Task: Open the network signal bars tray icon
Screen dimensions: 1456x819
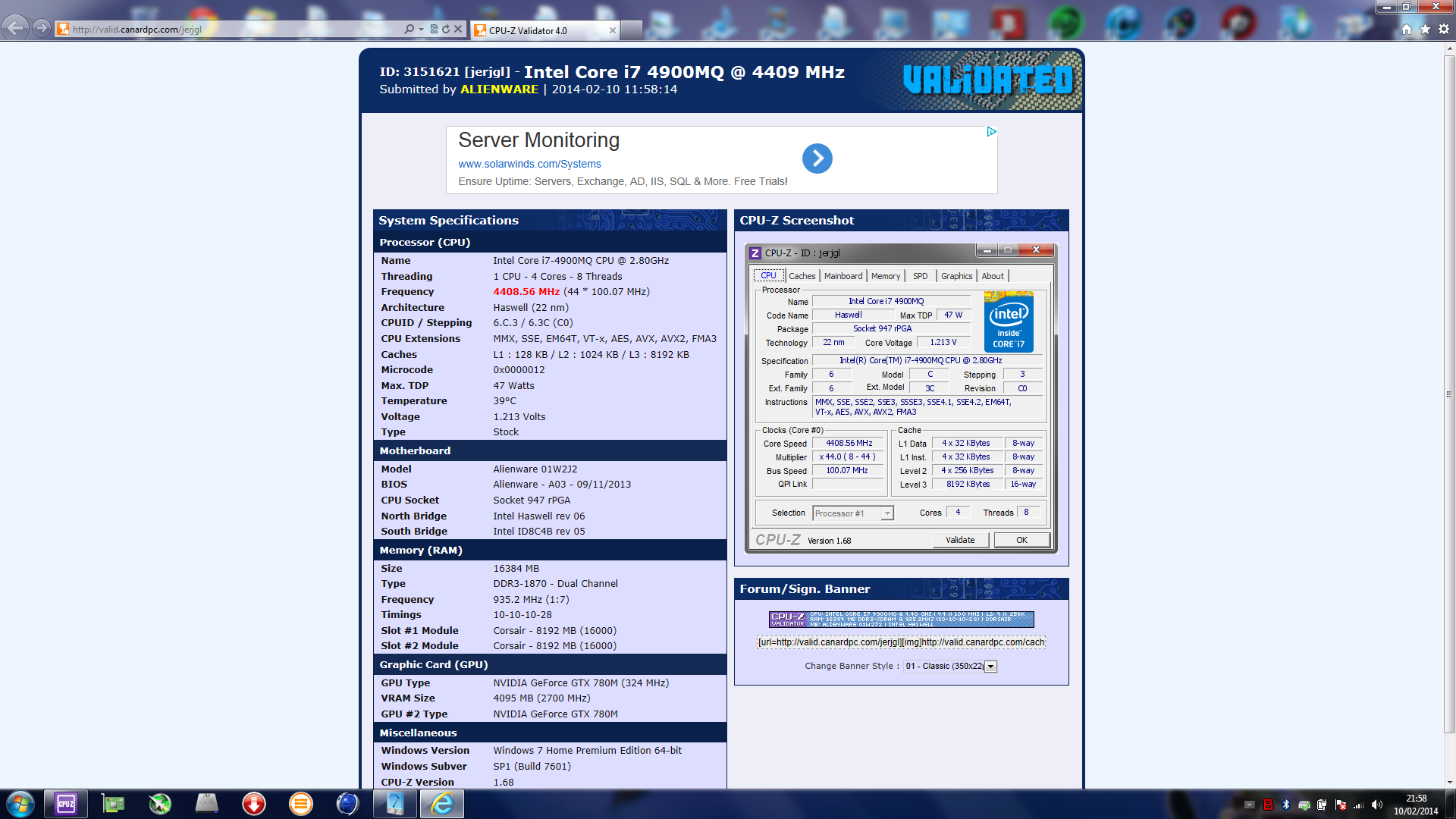Action: 1359,805
